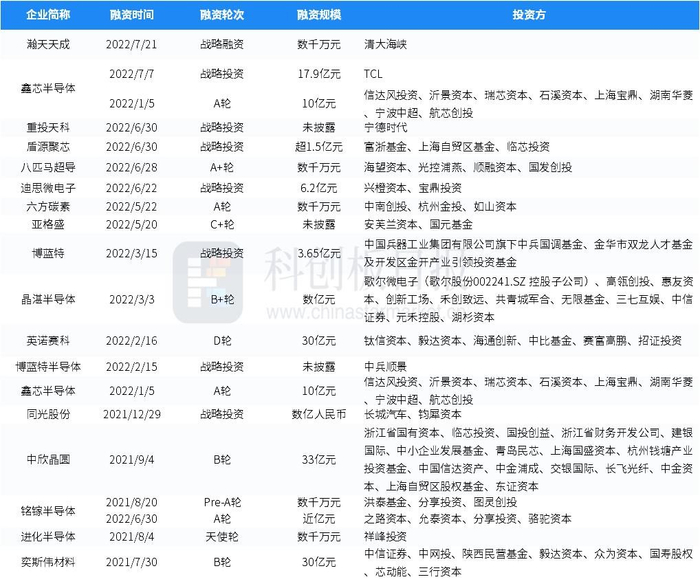
Task: Click the date 2022/6/28
Action: tap(132, 167)
